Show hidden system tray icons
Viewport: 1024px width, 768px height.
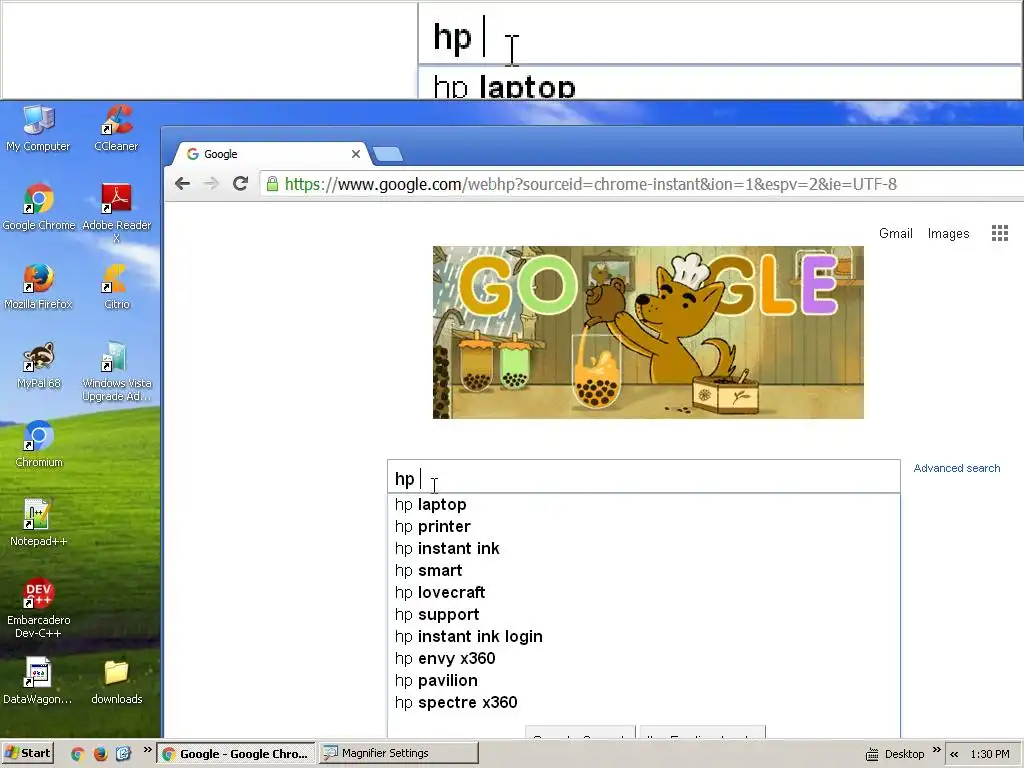(954, 754)
